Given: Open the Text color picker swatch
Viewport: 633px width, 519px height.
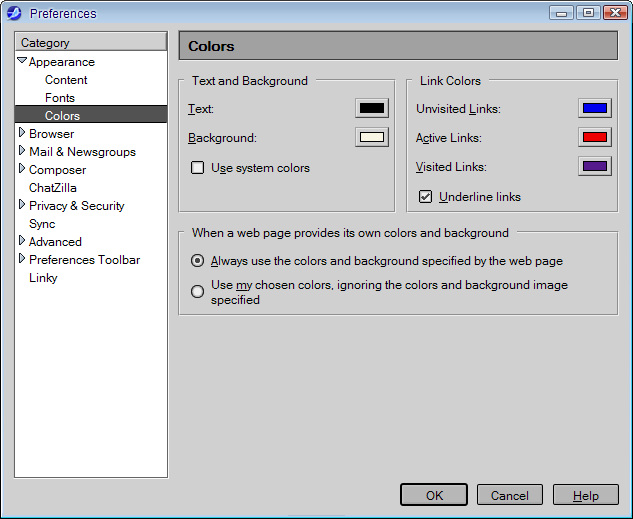Looking at the screenshot, I should [371, 108].
